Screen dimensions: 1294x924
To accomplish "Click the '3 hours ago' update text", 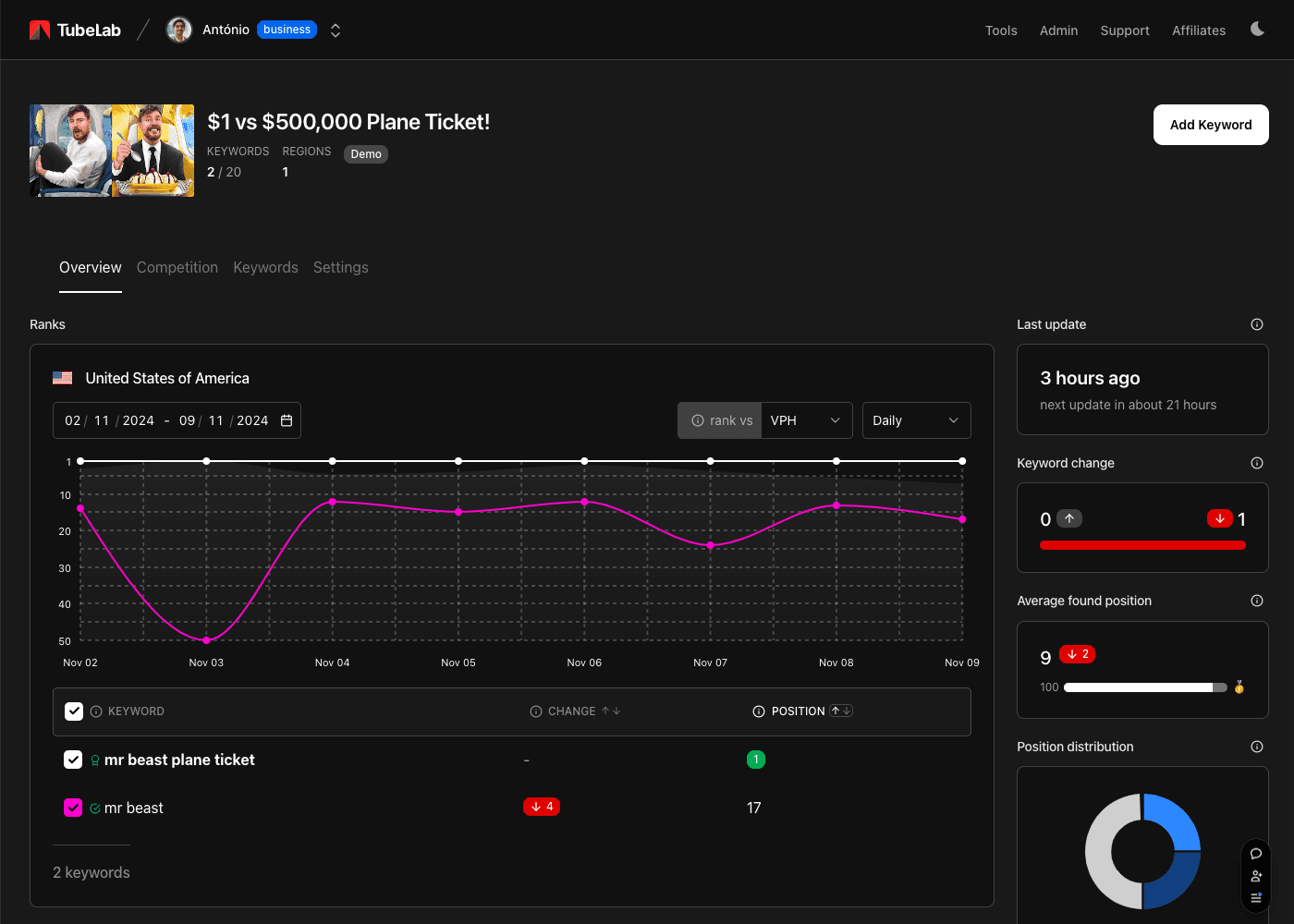I will pos(1090,378).
